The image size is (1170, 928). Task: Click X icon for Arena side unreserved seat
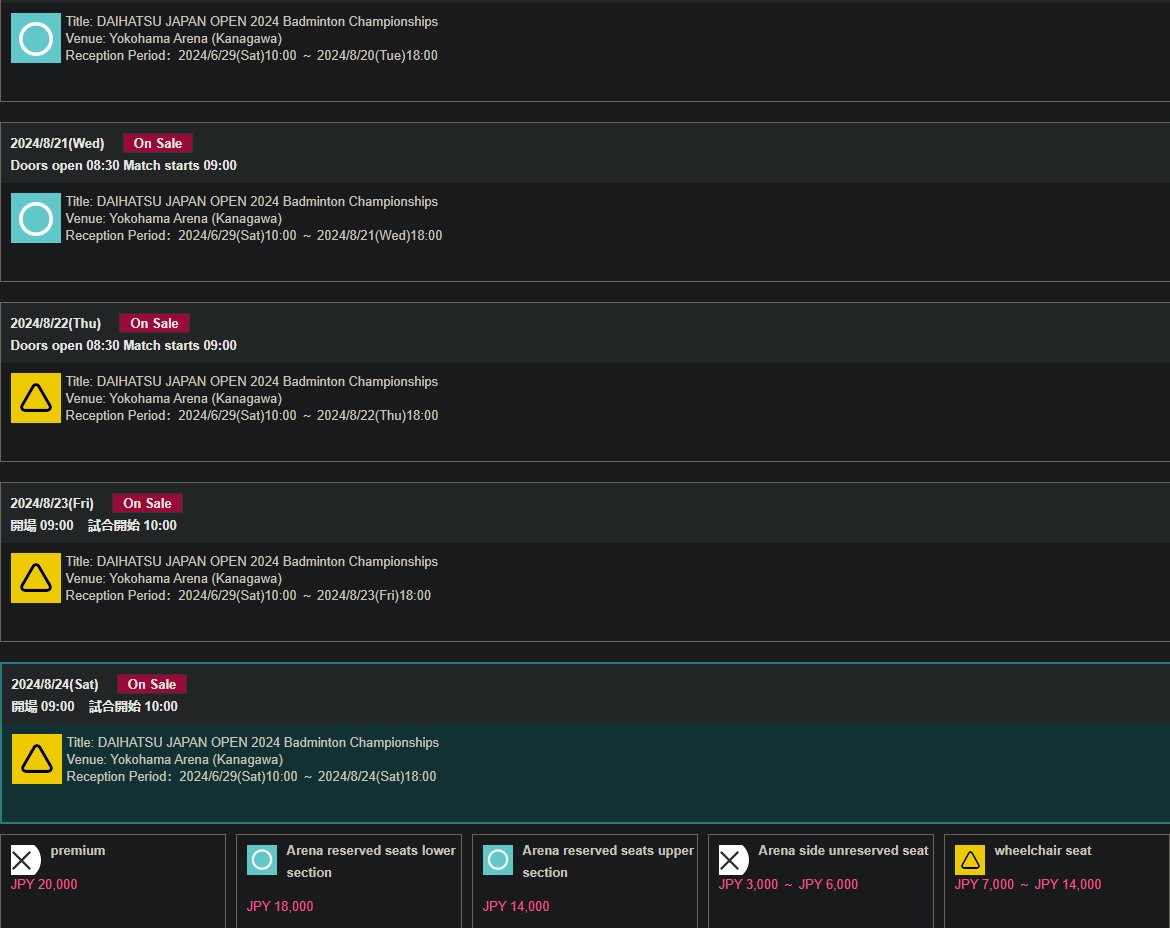(x=733, y=860)
